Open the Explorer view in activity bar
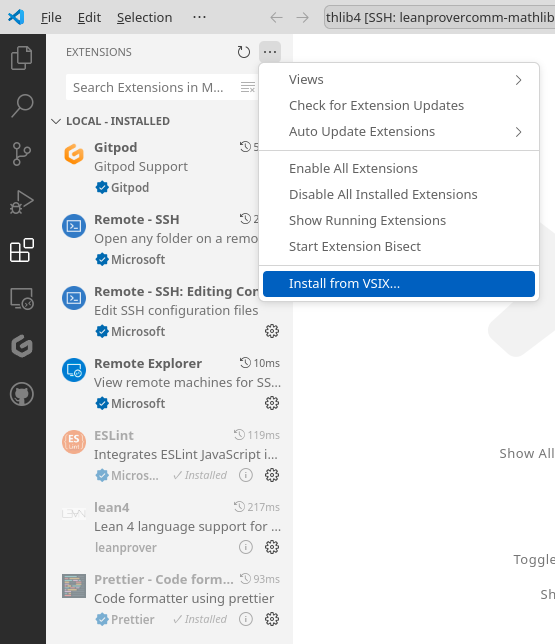This screenshot has width=555, height=644. pyautogui.click(x=22, y=58)
